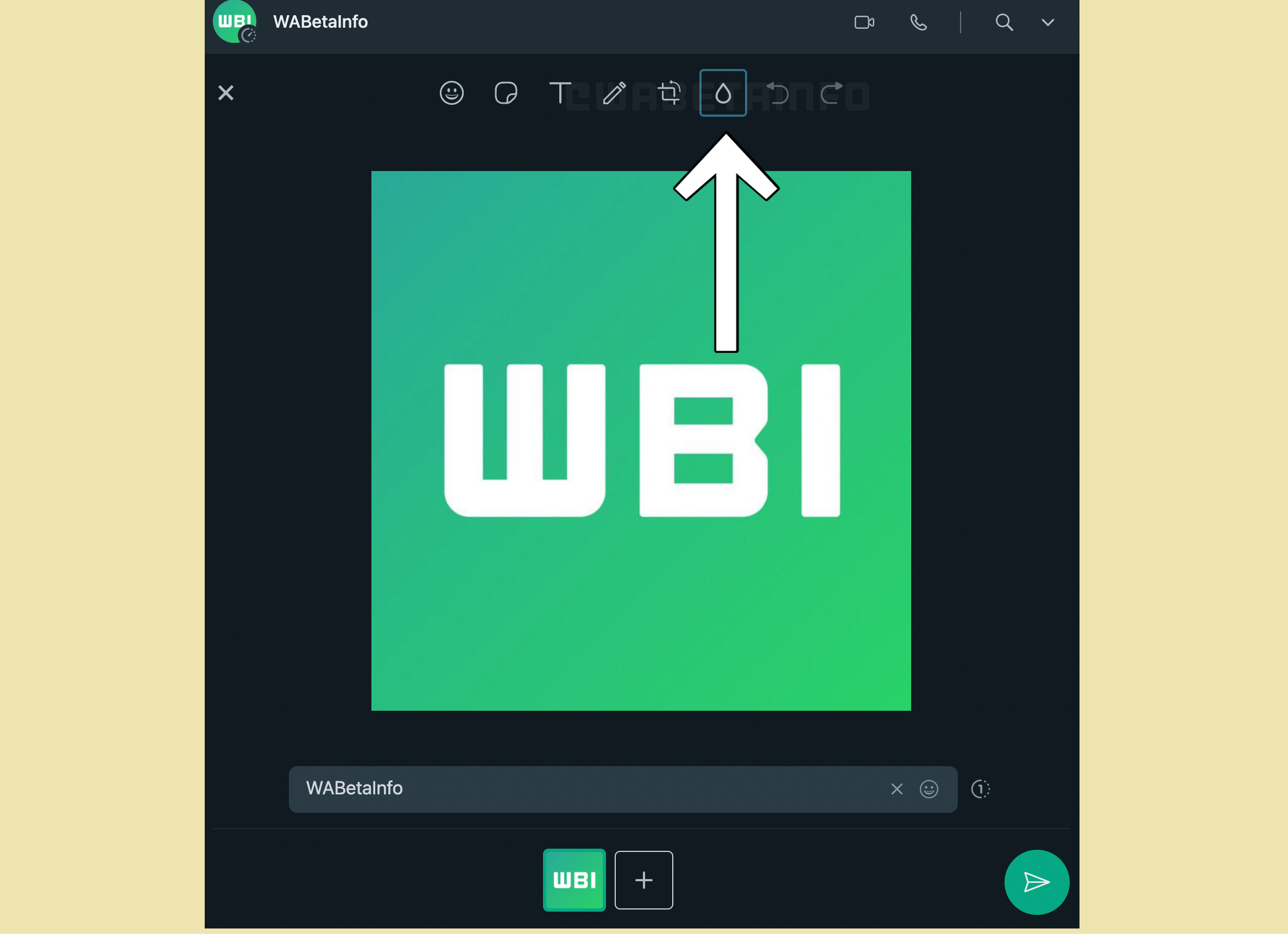Select the Text tool
The image size is (1288, 935).
560,93
